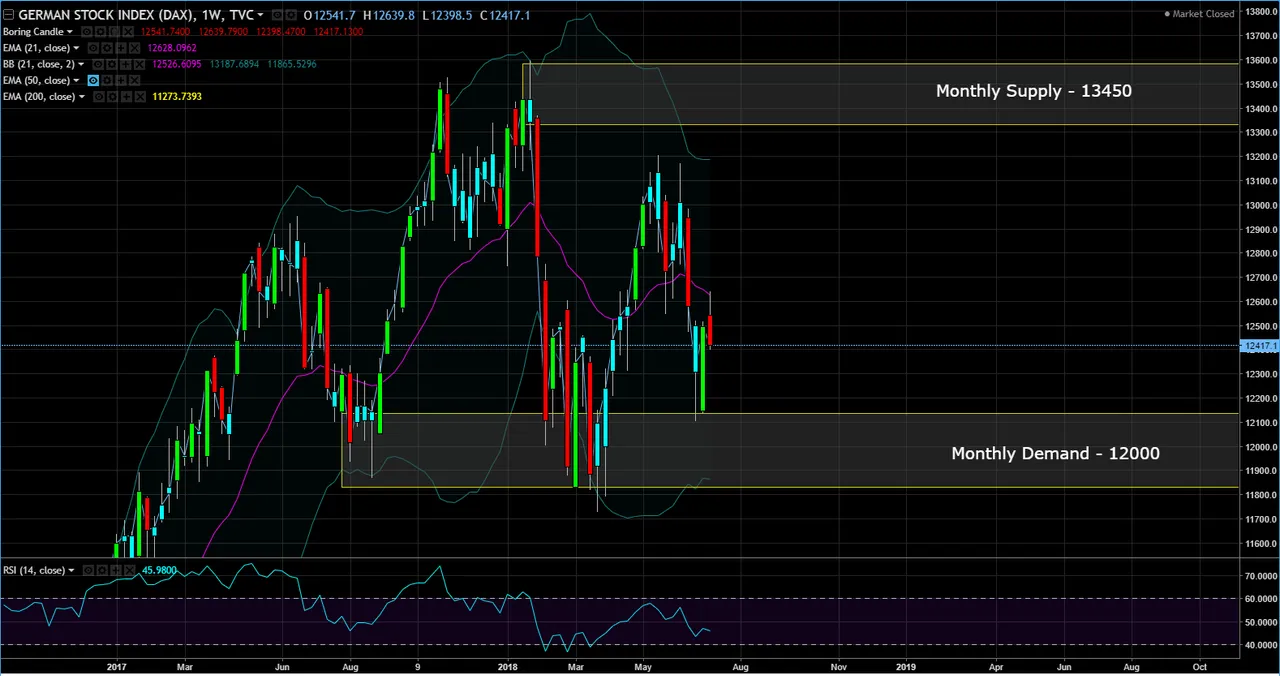Click the Market Closed status indicator
This screenshot has width=1280, height=676.
[1199, 14]
